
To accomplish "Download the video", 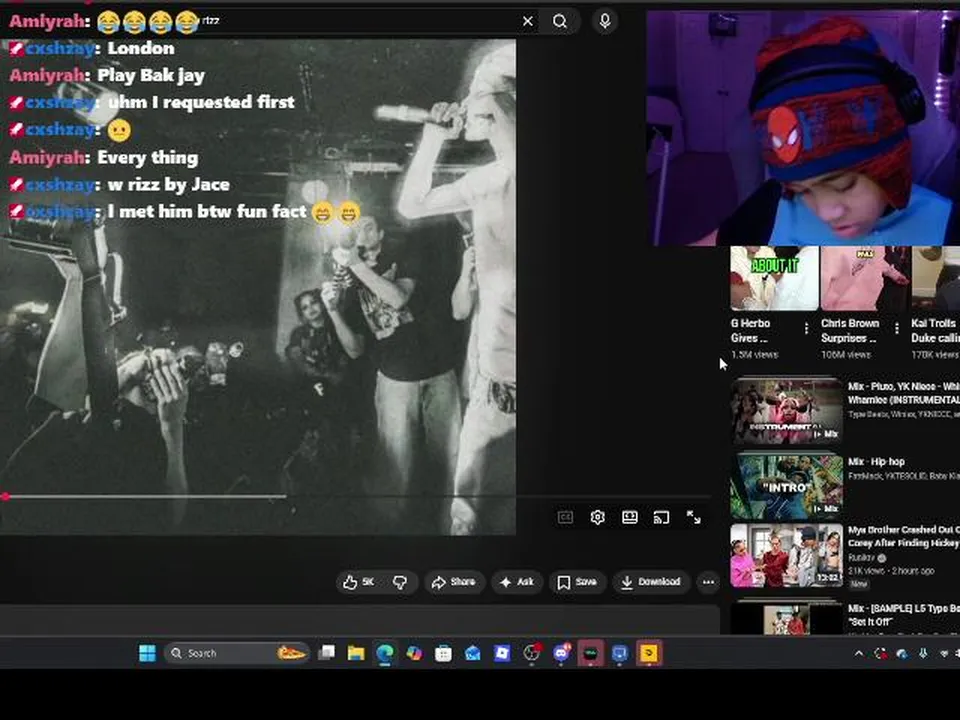I will tap(650, 582).
